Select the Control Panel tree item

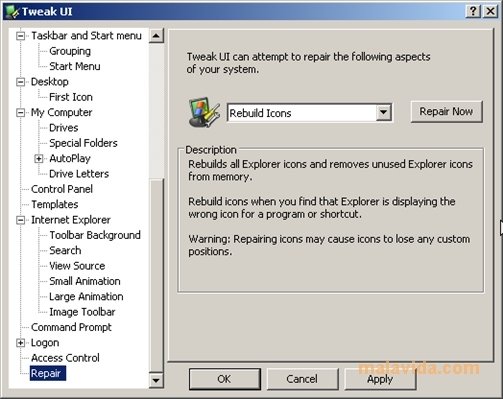point(62,189)
